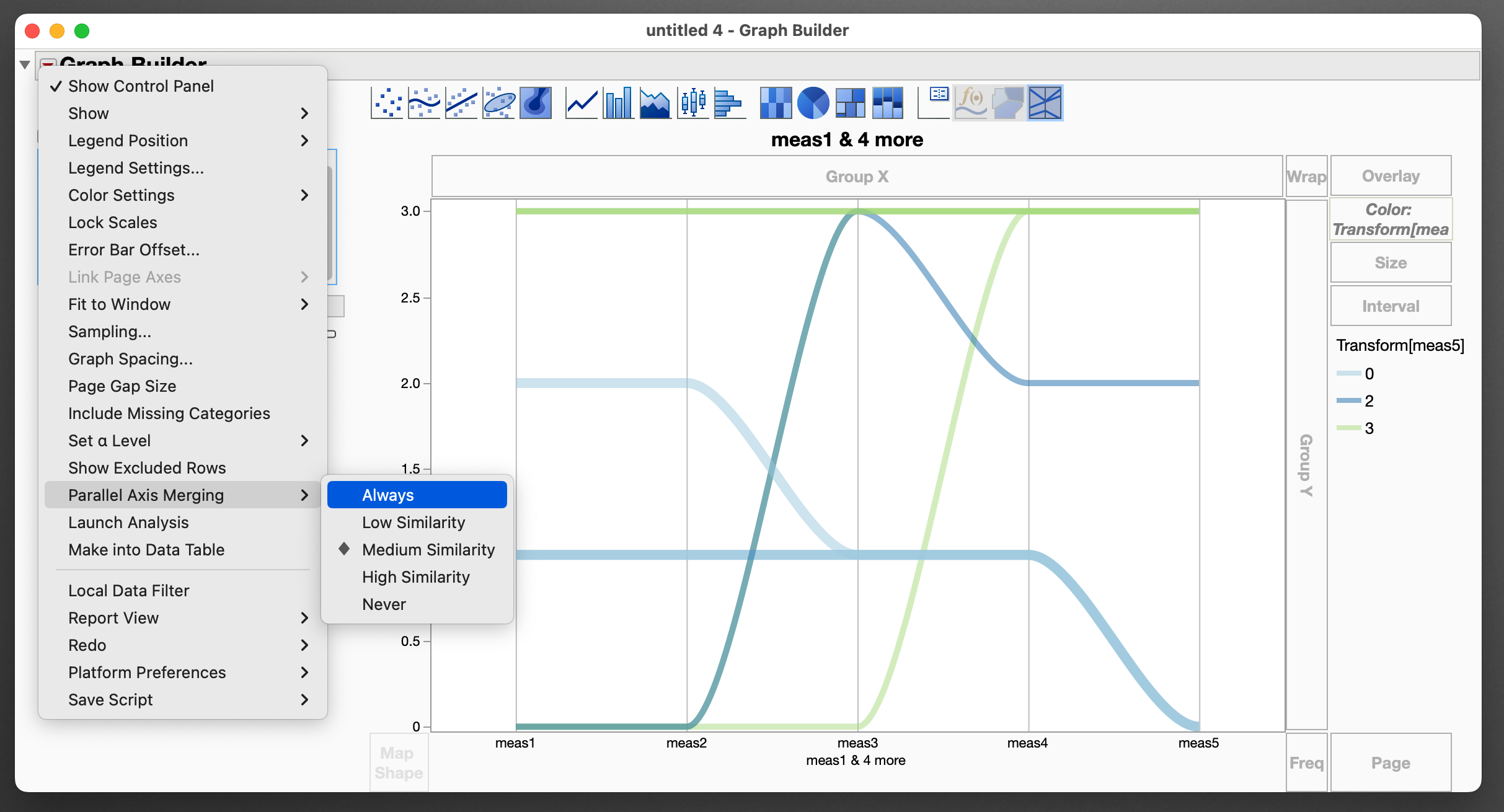Viewport: 1504px width, 812px height.
Task: Select the Points scatter element icon
Action: (x=387, y=102)
